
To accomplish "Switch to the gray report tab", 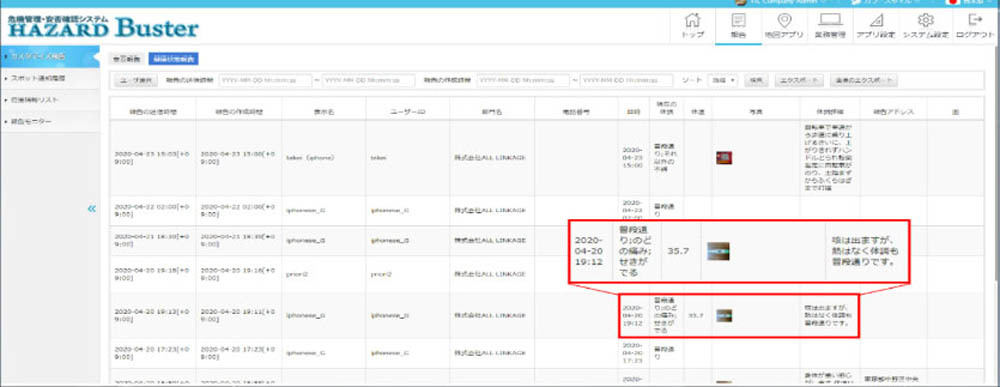I will pyautogui.click(x=125, y=59).
